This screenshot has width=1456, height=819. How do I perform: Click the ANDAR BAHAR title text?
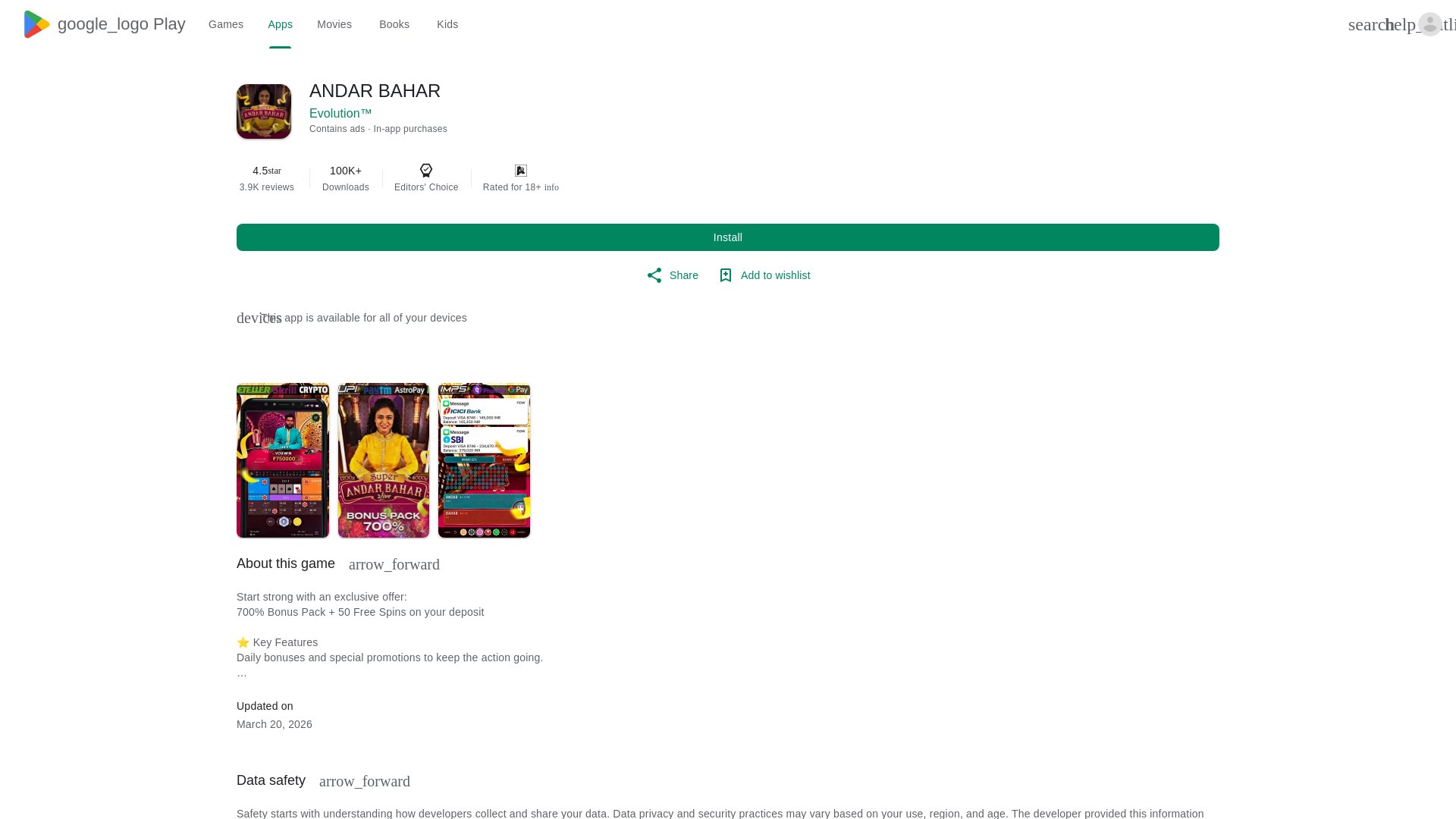tap(375, 91)
